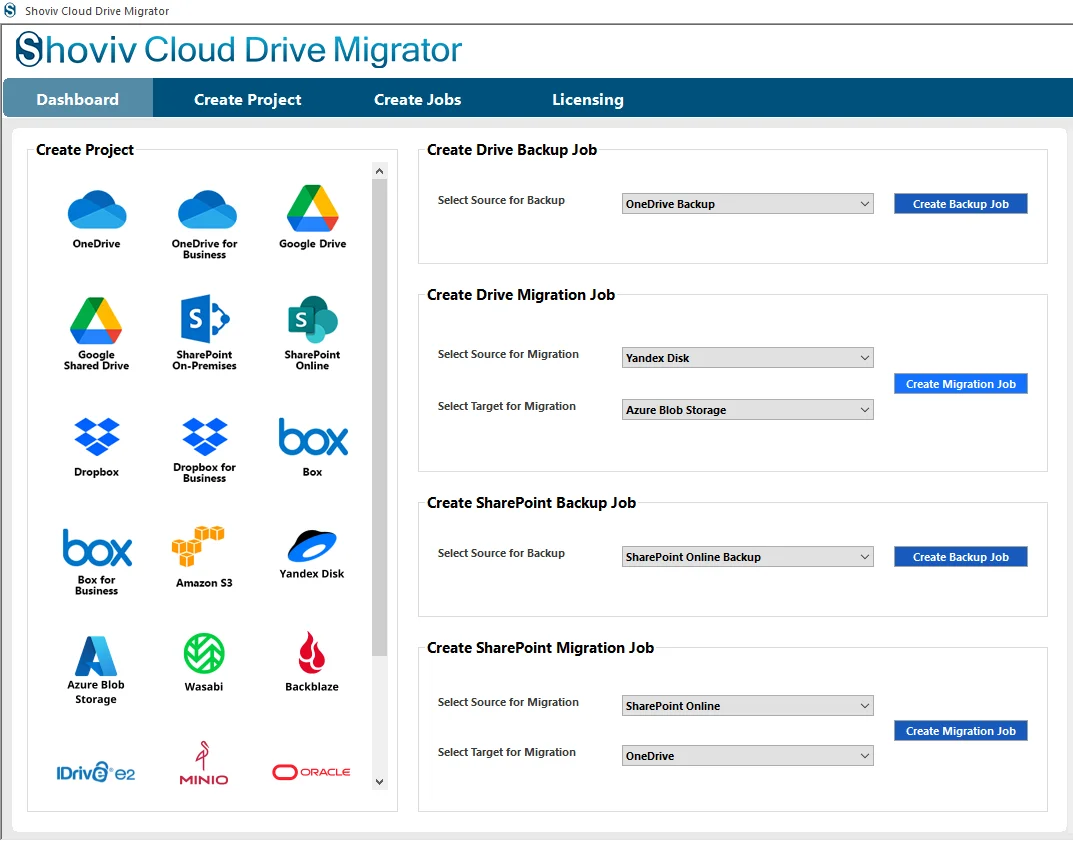1073x841 pixels.
Task: Click the project list scrollbar thumb
Action: click(380, 417)
